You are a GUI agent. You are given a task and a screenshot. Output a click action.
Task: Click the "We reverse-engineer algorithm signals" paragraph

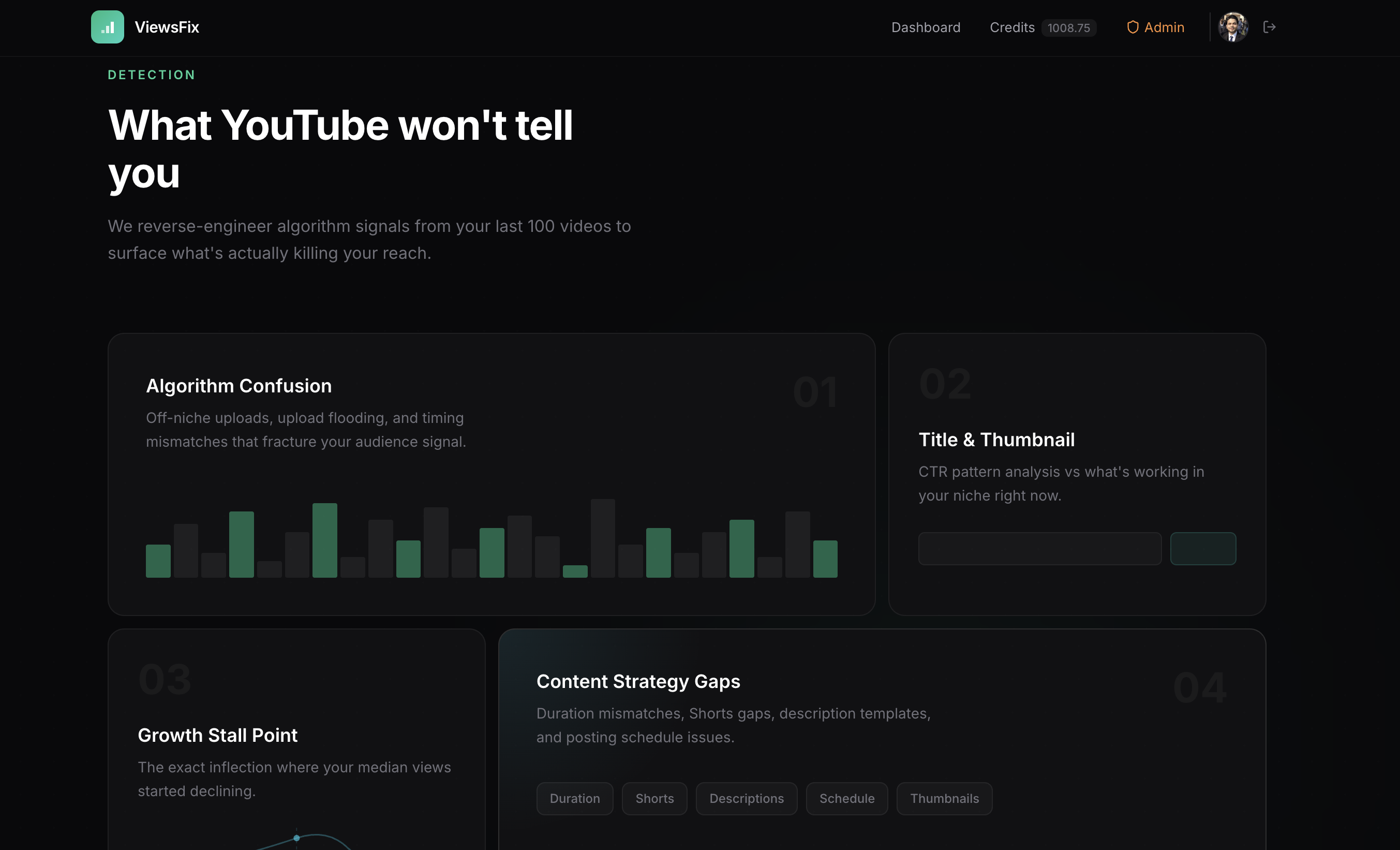coord(369,239)
